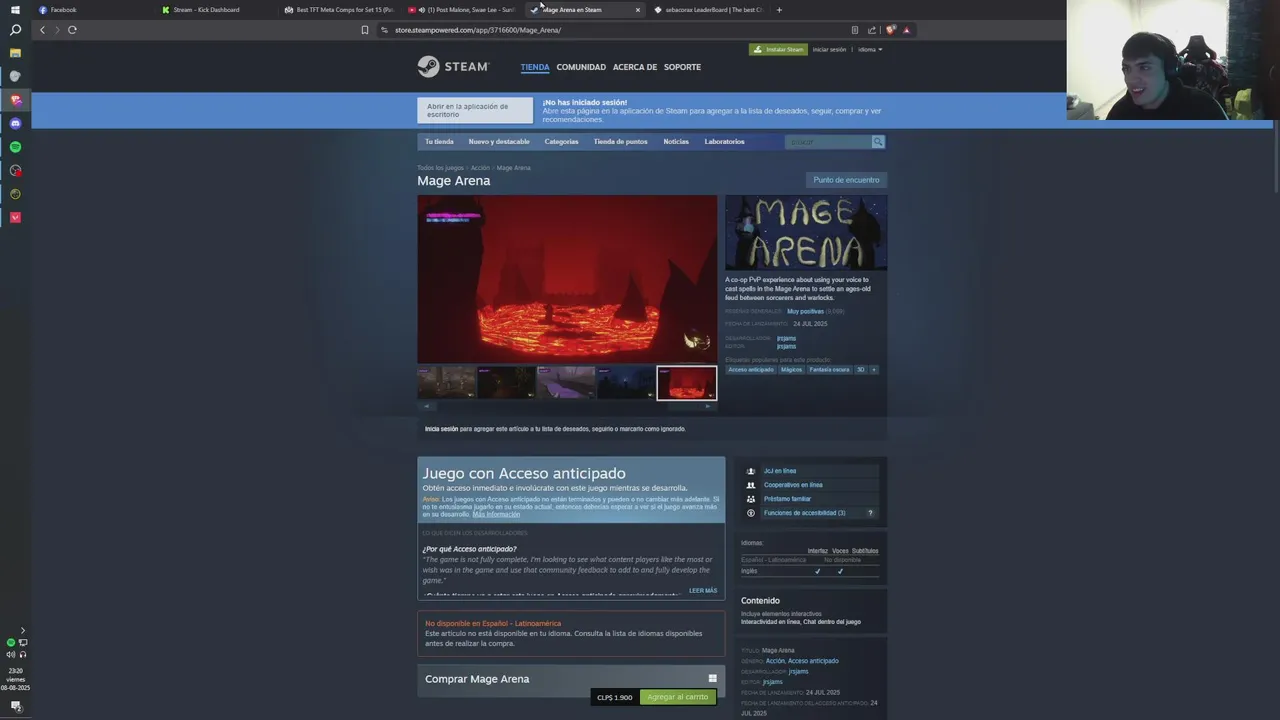The height and width of the screenshot is (720, 1280).
Task: Click the iniciar sesión link in header
Action: pos(829,49)
